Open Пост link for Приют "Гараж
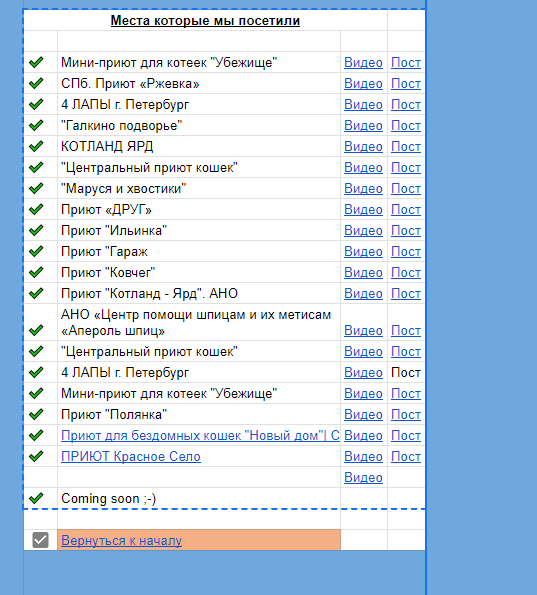This screenshot has height=595, width=537. click(x=406, y=252)
